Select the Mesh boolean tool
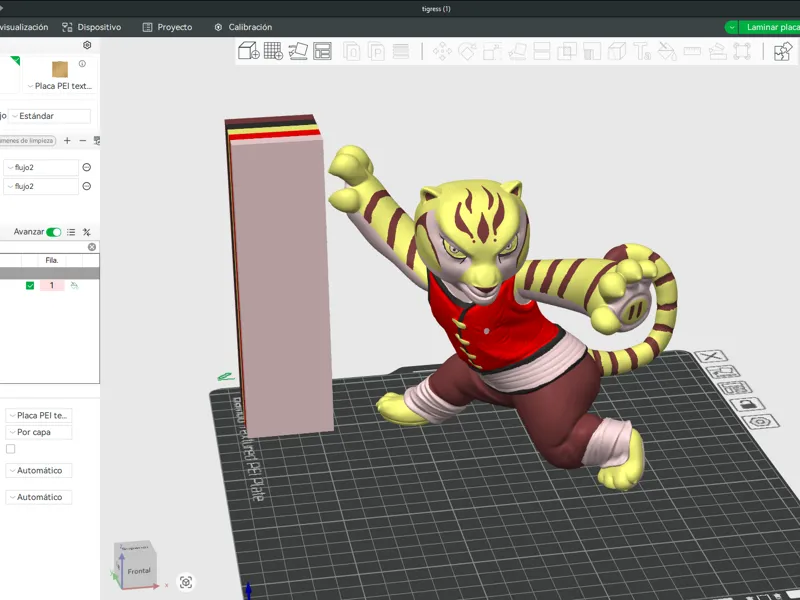The width and height of the screenshot is (800, 600). (566, 52)
